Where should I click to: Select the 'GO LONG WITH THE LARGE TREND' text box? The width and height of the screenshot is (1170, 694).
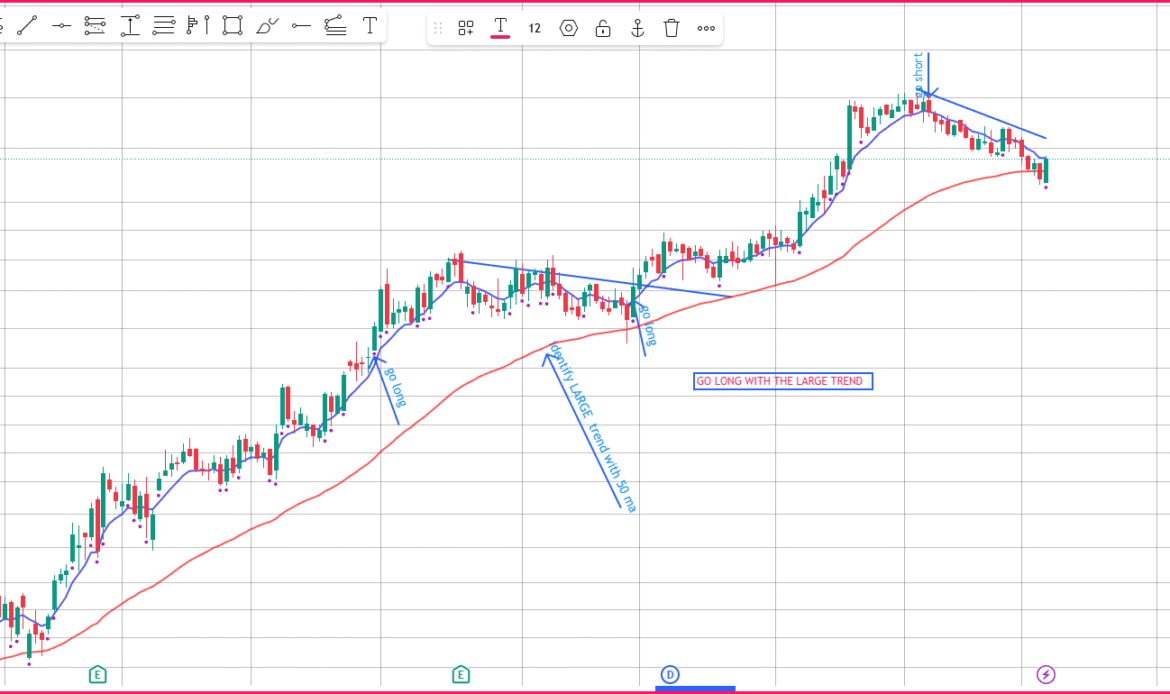783,381
